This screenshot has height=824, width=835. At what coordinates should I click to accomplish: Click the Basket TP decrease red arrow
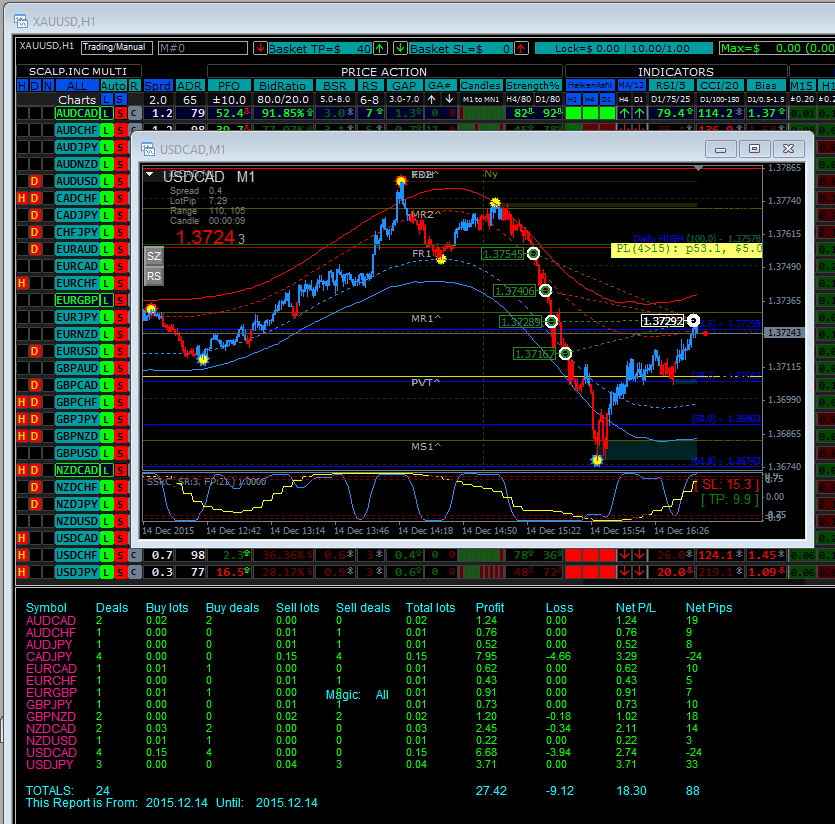(x=260, y=48)
